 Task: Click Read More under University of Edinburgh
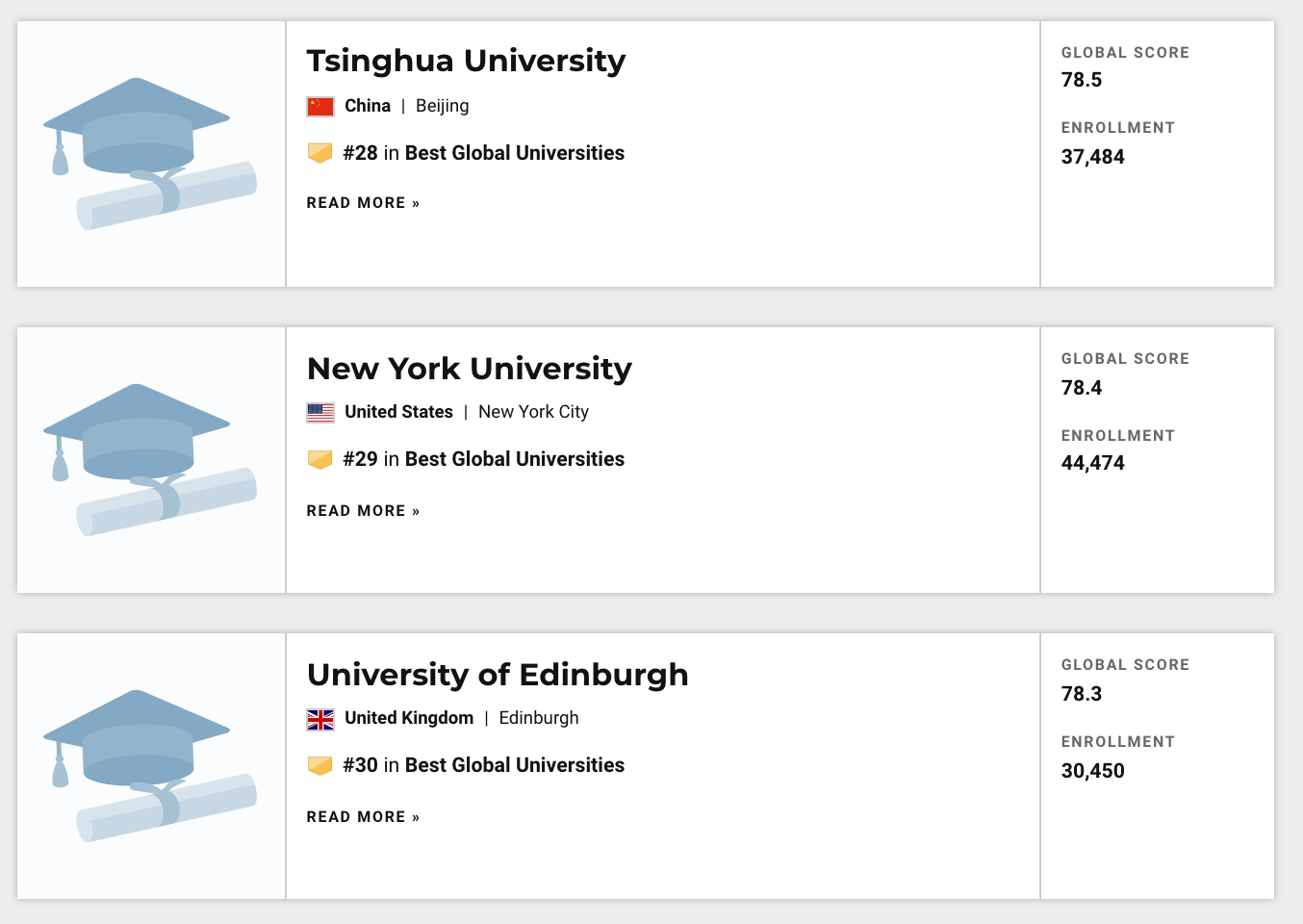(363, 817)
